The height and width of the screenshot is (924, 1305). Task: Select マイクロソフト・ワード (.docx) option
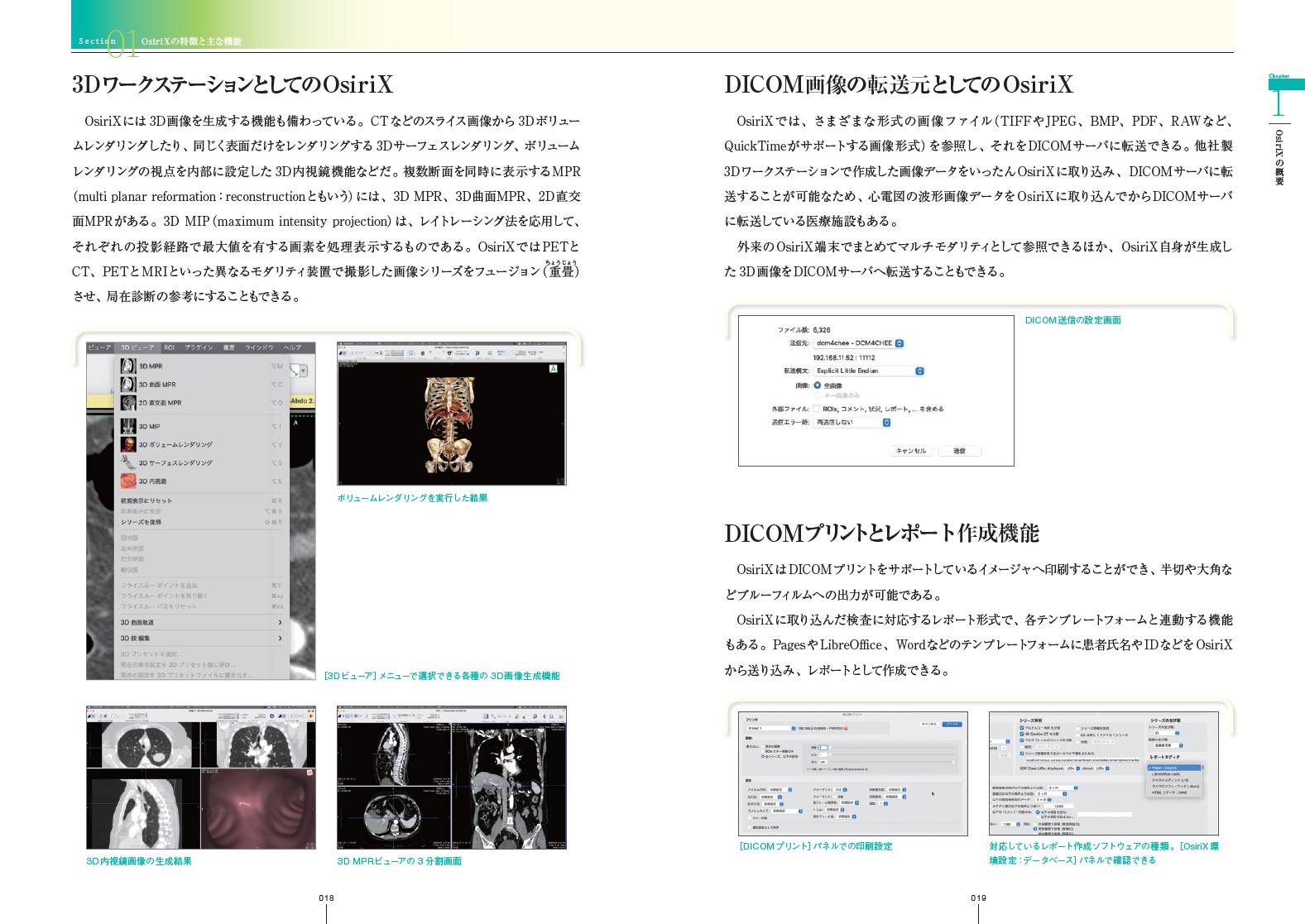pos(1174,786)
